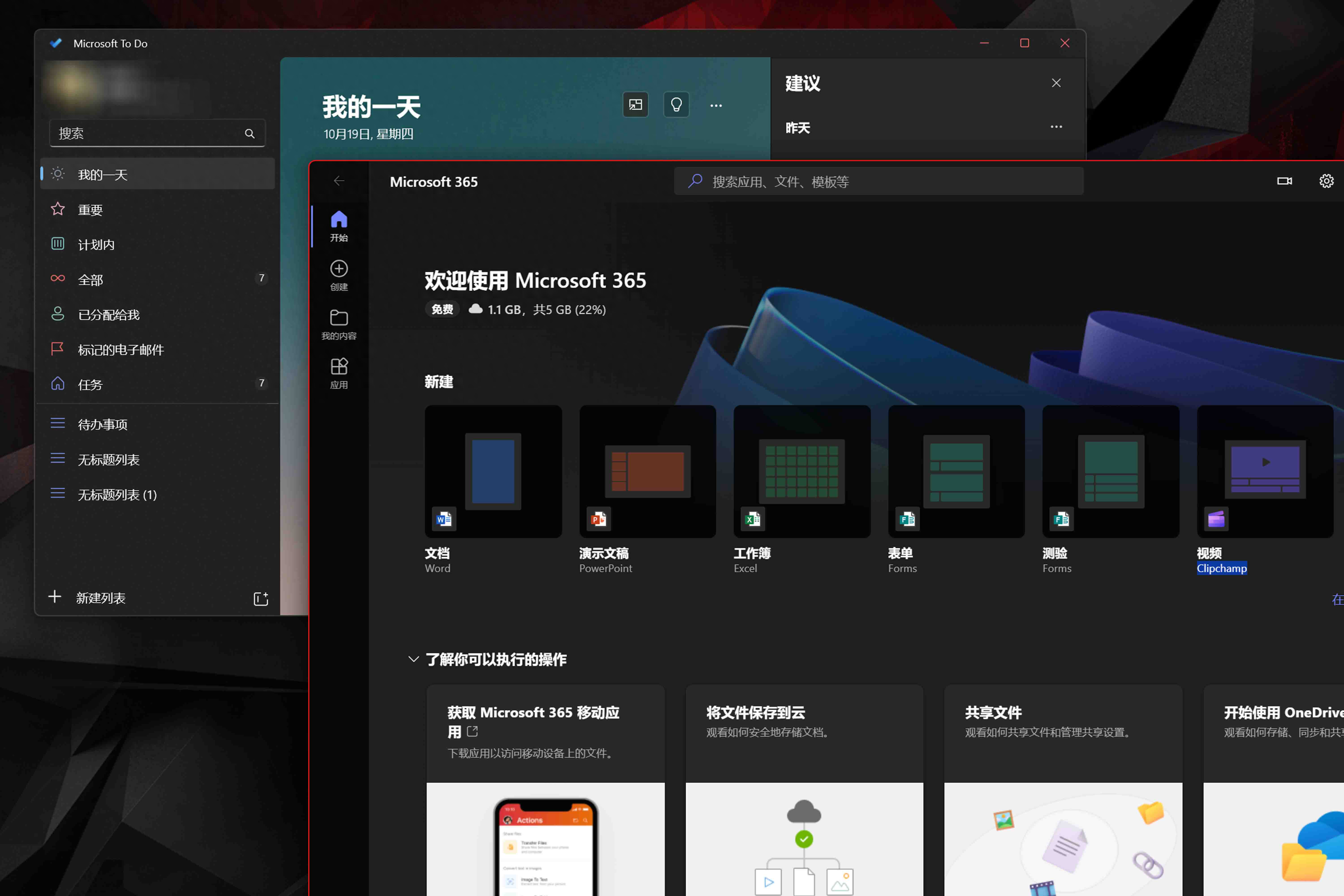
Task: Click the cloud save illustration thumbnail
Action: pyautogui.click(x=804, y=839)
